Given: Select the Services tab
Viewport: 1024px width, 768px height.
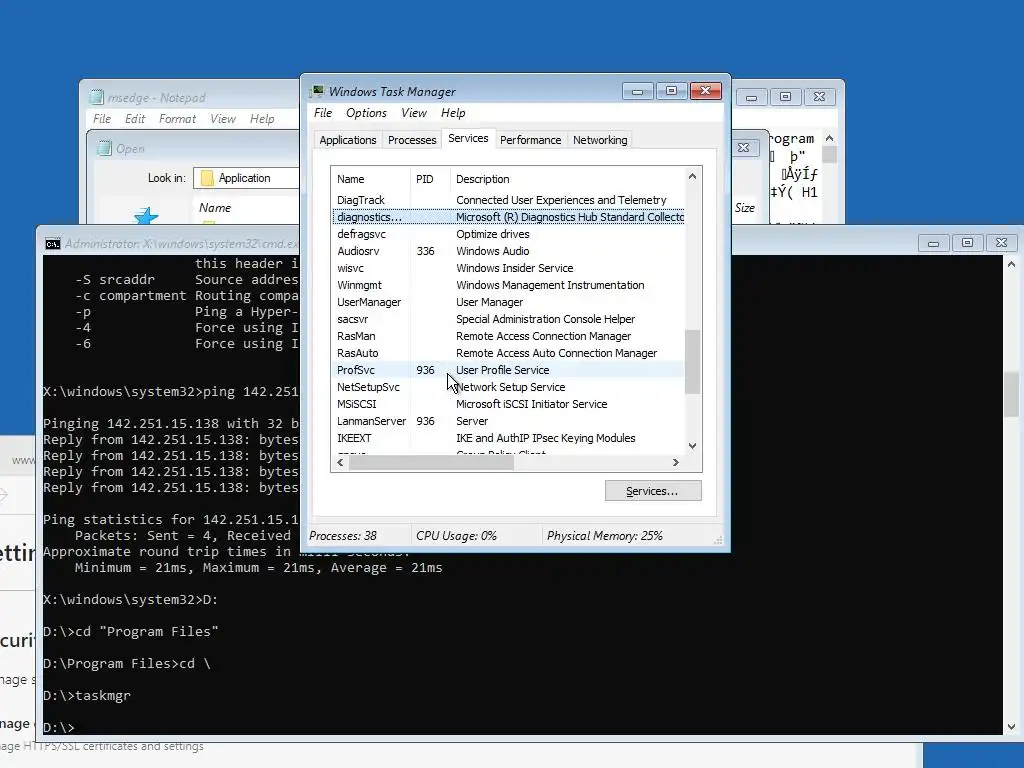Looking at the screenshot, I should (x=468, y=138).
